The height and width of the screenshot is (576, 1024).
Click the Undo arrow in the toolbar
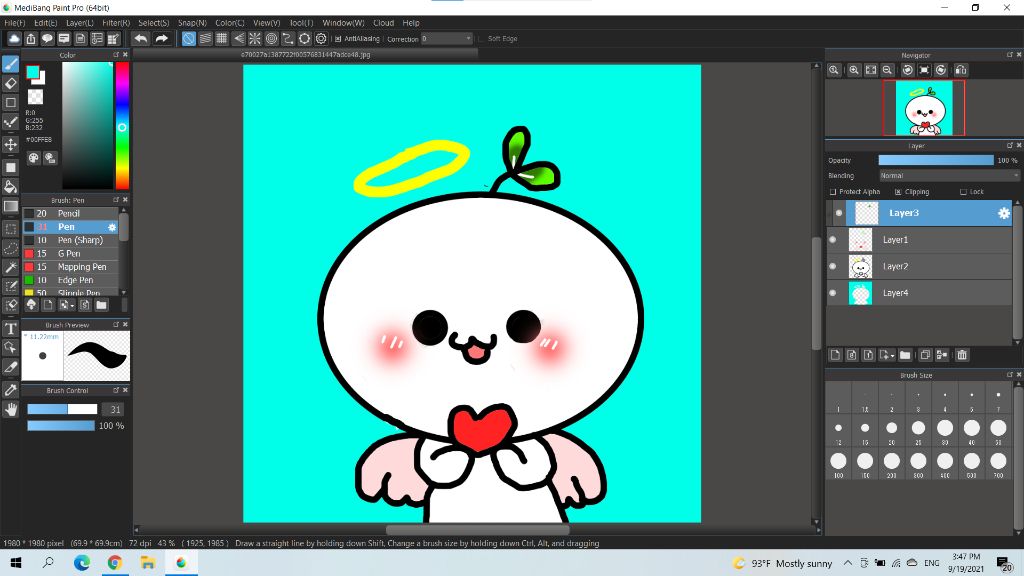140,39
